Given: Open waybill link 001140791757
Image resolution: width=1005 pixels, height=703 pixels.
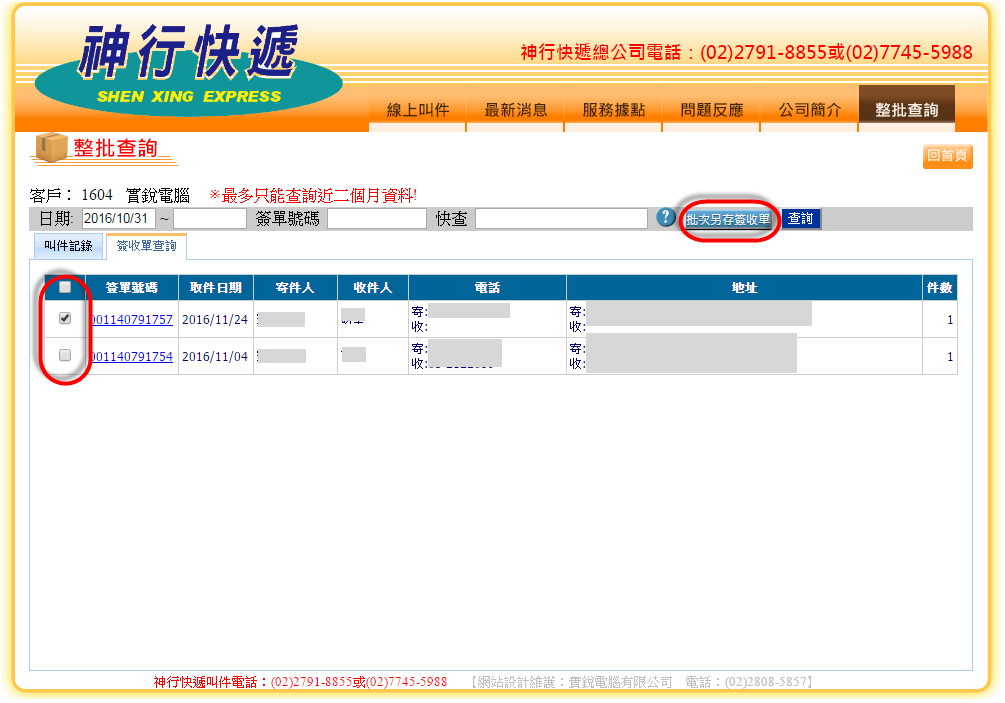Looking at the screenshot, I should pos(132,320).
